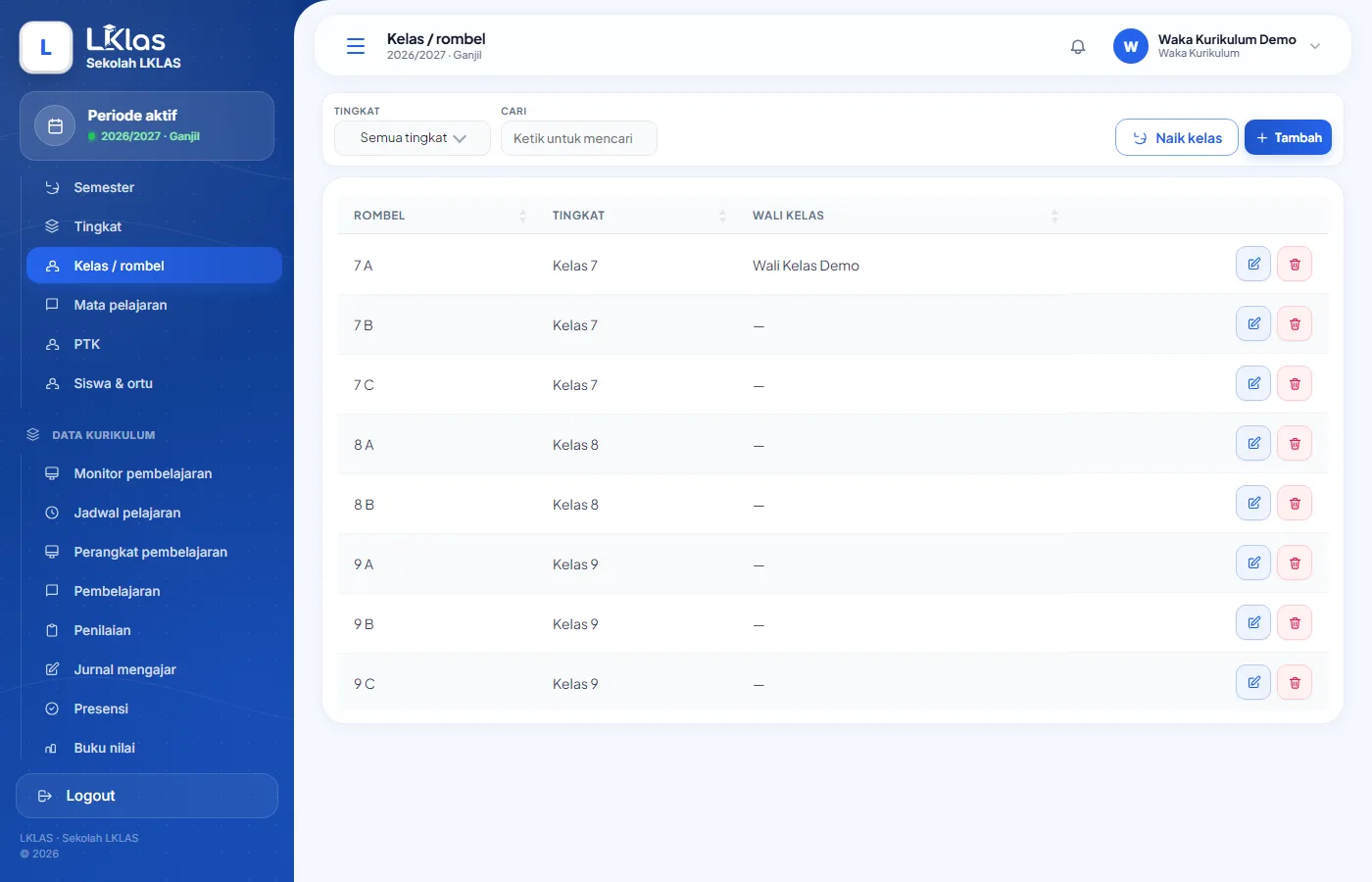1372x882 pixels.
Task: Log out using Logout button
Action: pyautogui.click(x=147, y=796)
